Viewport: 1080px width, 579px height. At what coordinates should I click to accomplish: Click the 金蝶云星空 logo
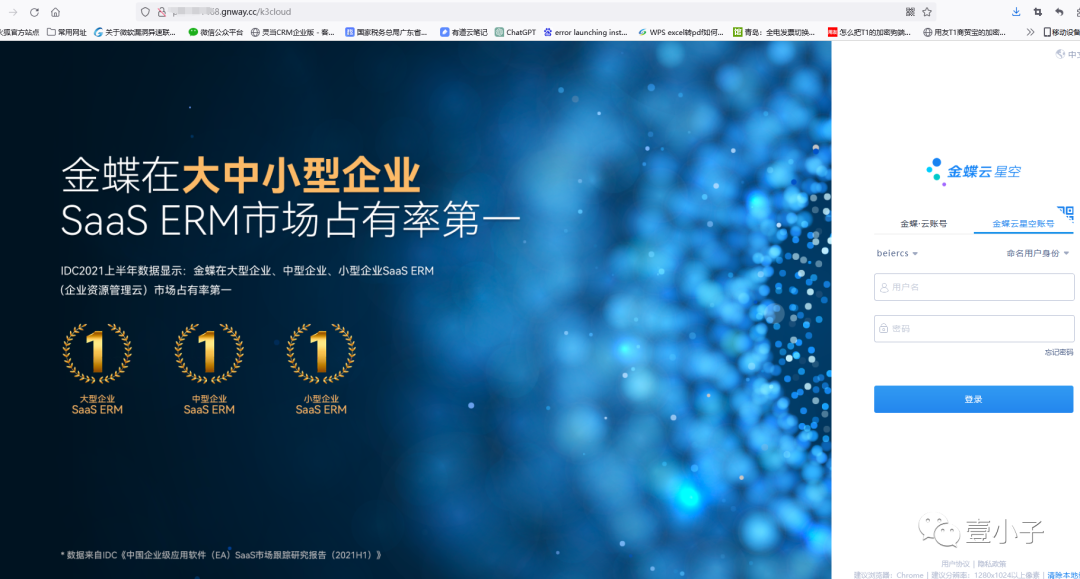(x=973, y=171)
